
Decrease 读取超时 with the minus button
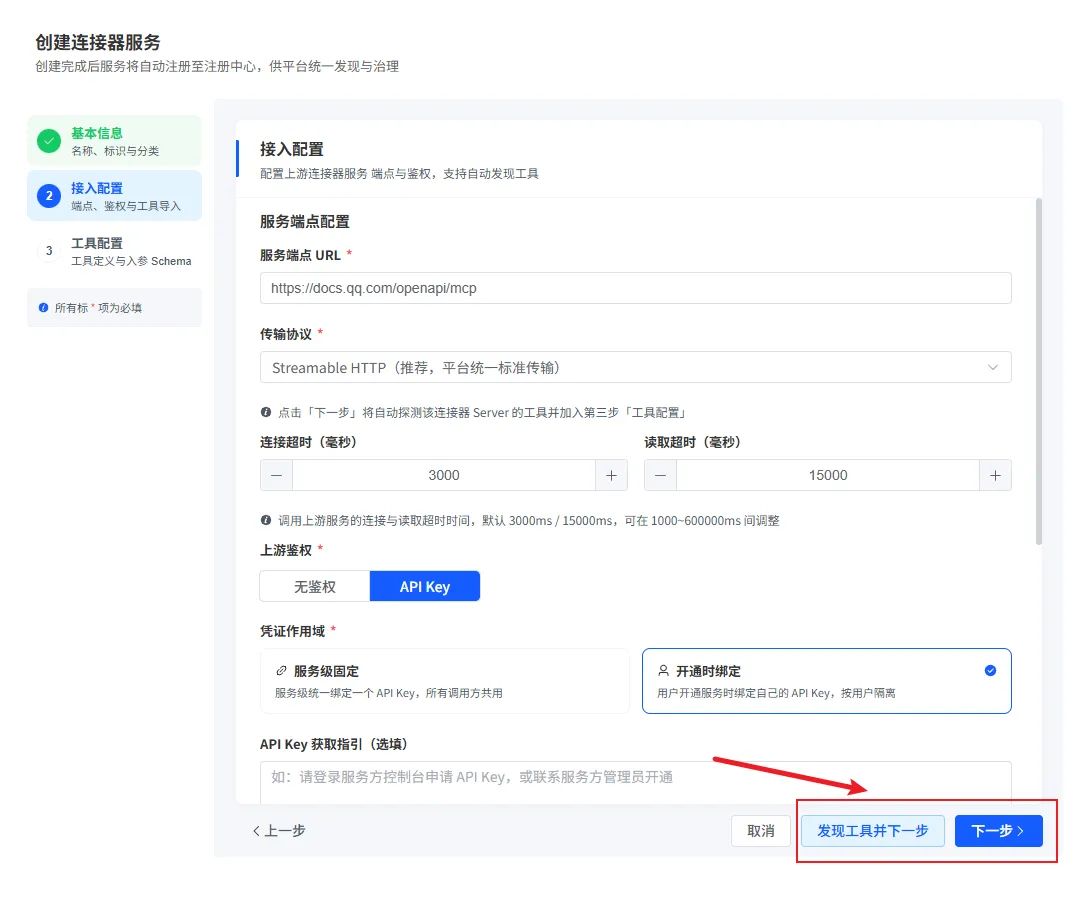(x=661, y=475)
